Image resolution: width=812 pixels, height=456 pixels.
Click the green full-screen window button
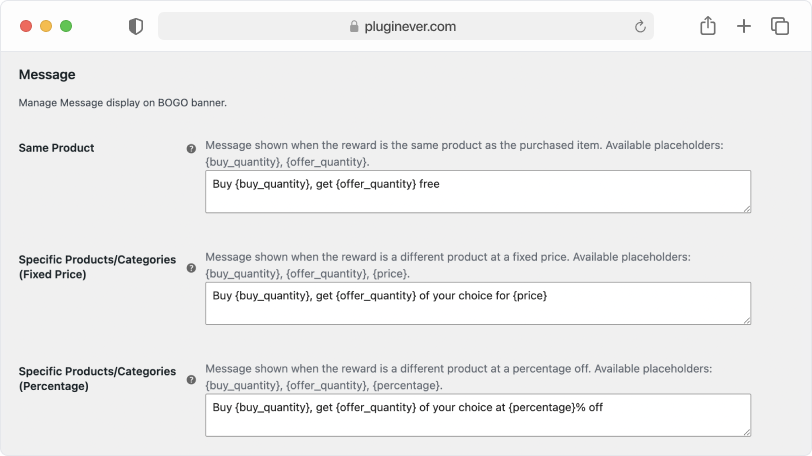tap(66, 26)
